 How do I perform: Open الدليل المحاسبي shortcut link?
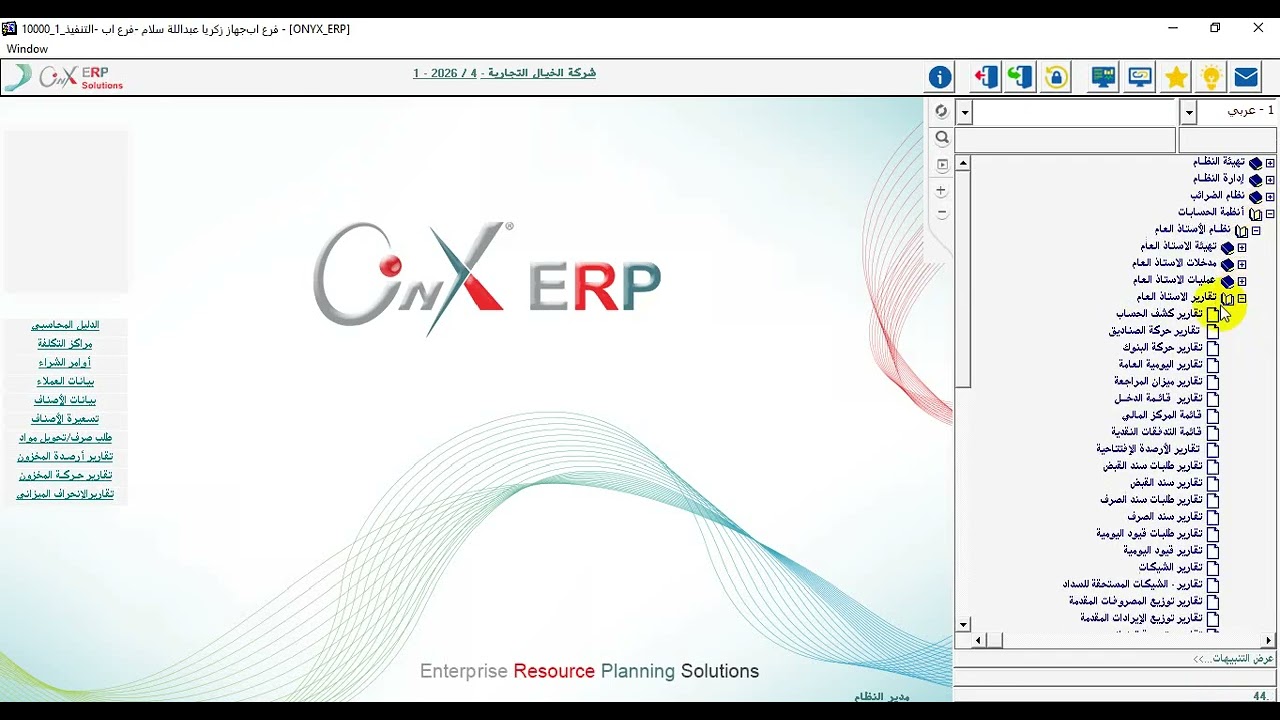(x=65, y=325)
